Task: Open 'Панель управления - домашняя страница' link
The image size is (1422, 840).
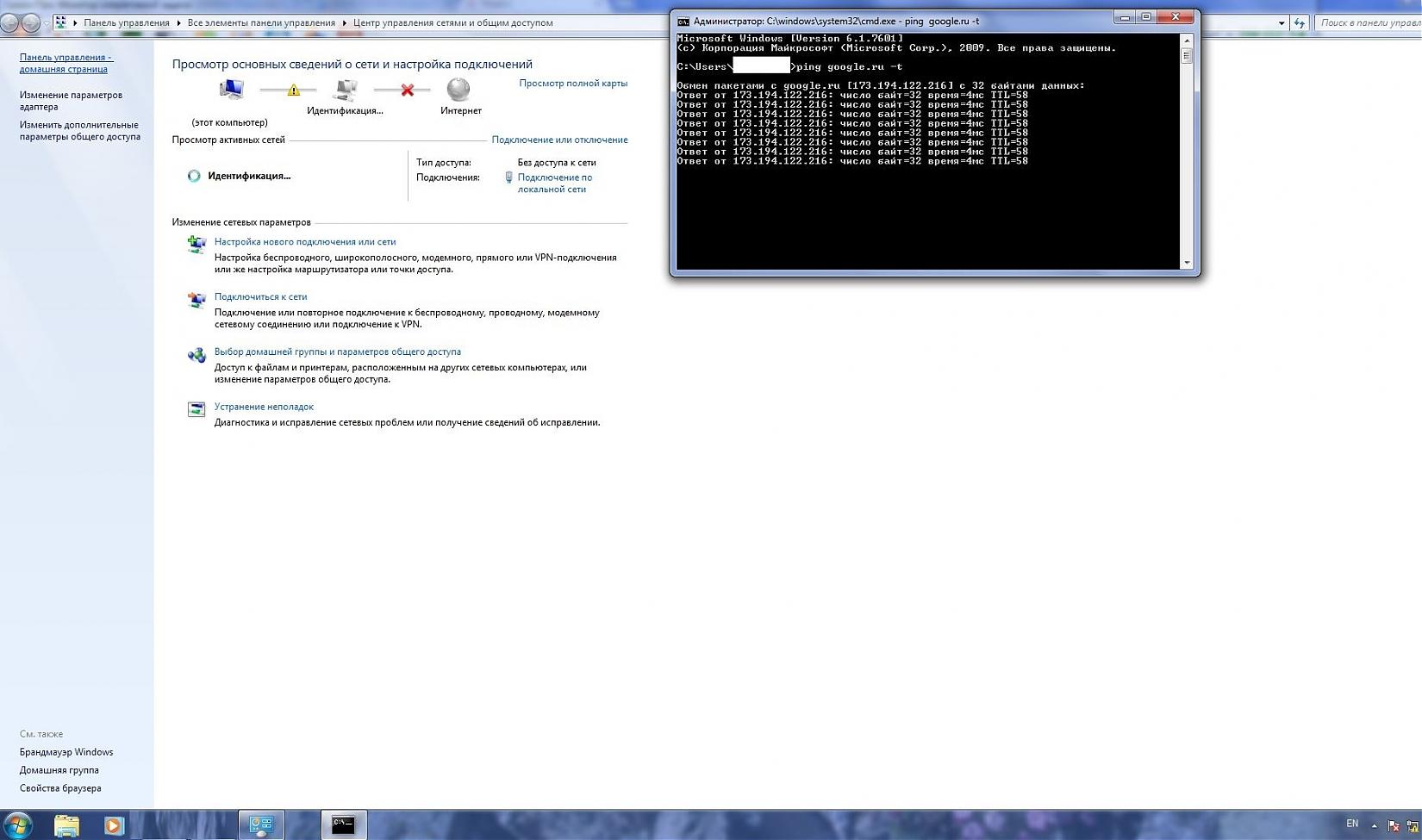Action: 66,63
